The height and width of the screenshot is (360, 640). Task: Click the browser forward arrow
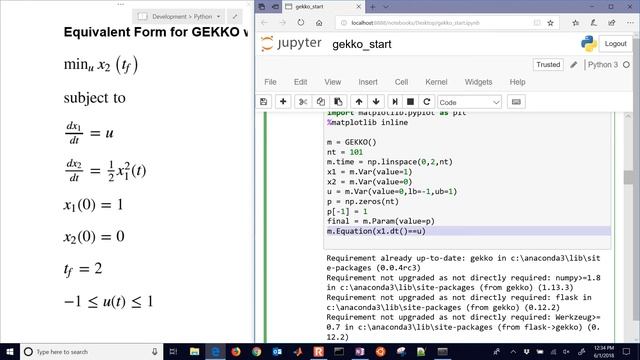pos(282,23)
